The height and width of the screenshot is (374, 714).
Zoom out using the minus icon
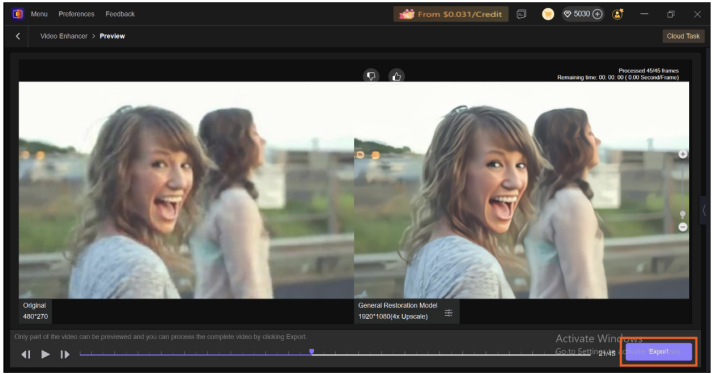click(683, 227)
